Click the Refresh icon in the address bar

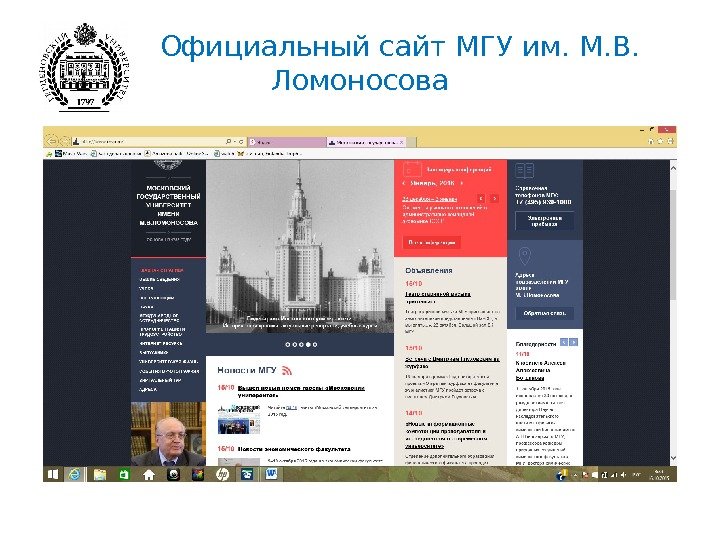point(241,142)
